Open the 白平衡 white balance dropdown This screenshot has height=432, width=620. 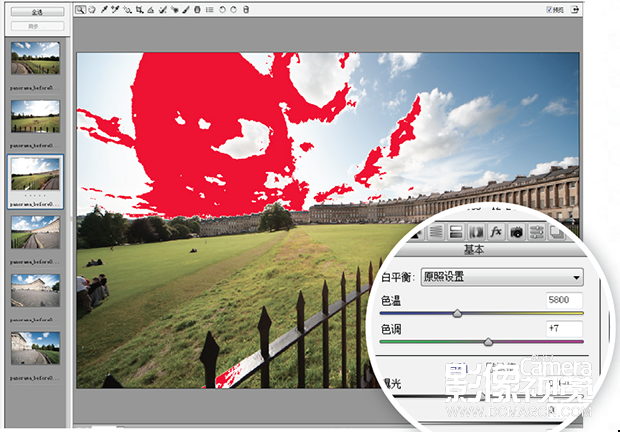pyautogui.click(x=502, y=277)
